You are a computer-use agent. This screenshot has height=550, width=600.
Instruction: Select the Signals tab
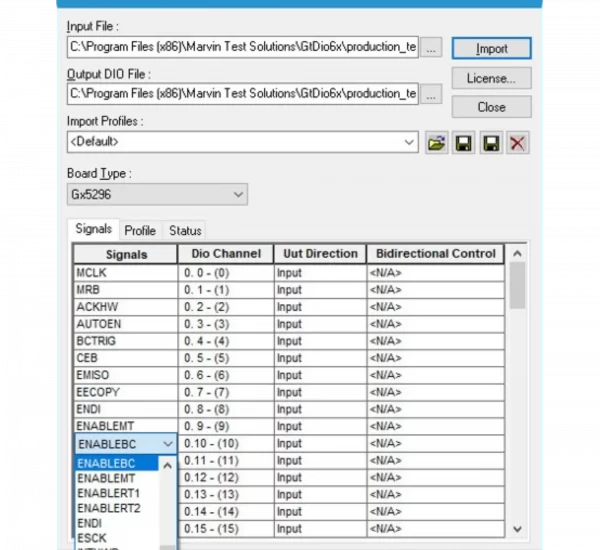94,229
